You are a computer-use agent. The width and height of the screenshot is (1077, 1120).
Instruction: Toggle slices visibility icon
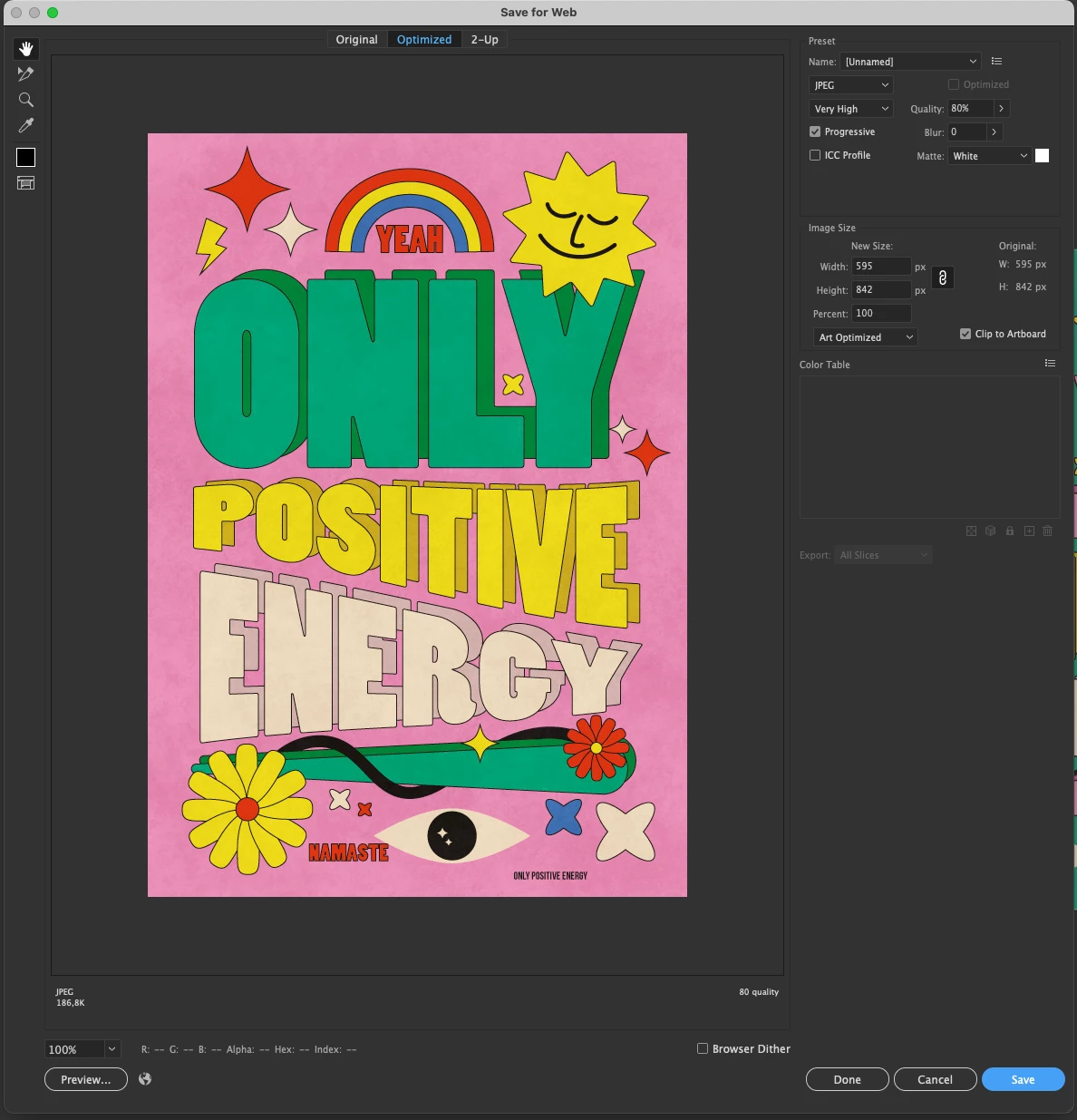(x=26, y=183)
